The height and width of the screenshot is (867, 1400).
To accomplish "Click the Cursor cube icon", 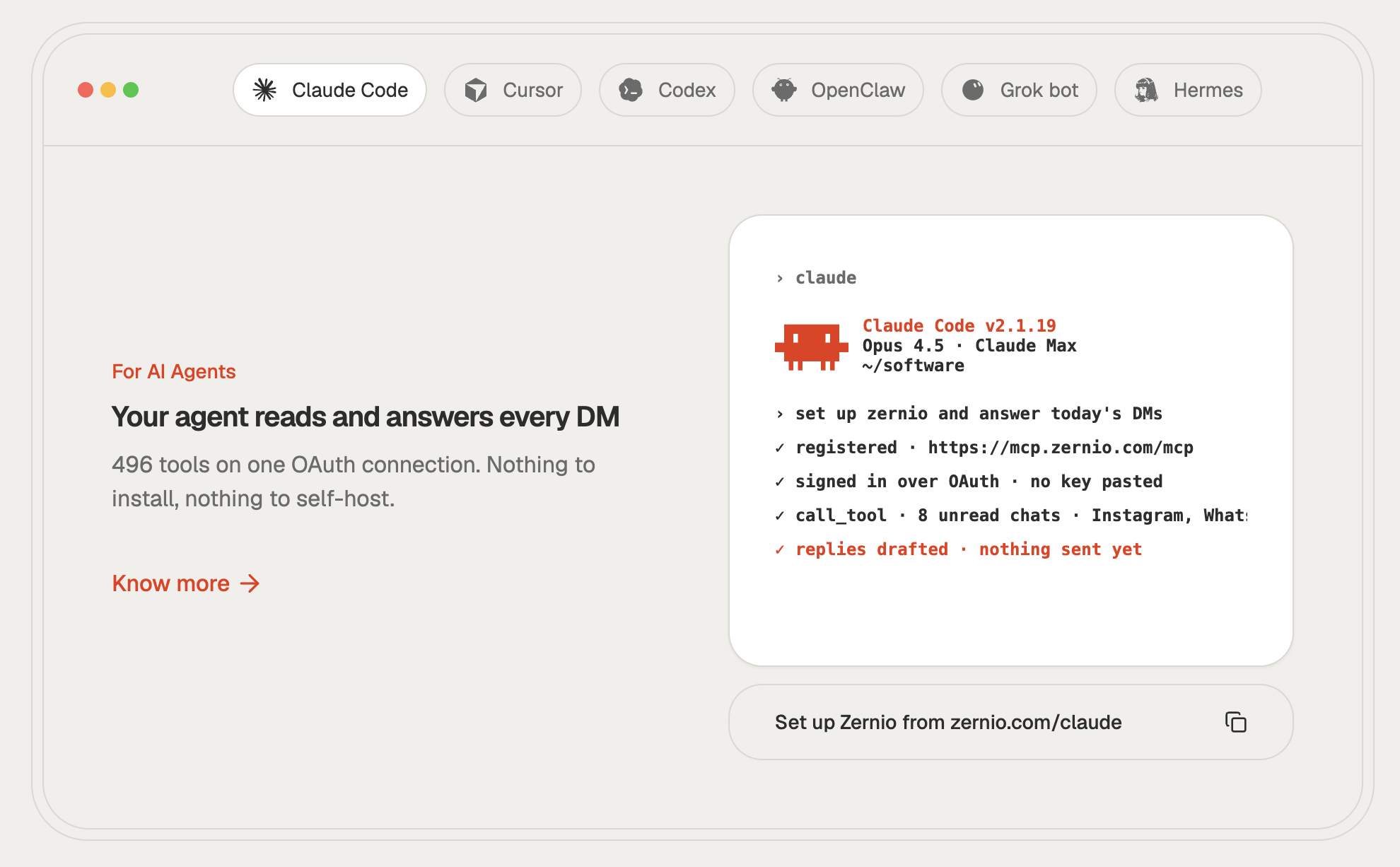I will [476, 90].
